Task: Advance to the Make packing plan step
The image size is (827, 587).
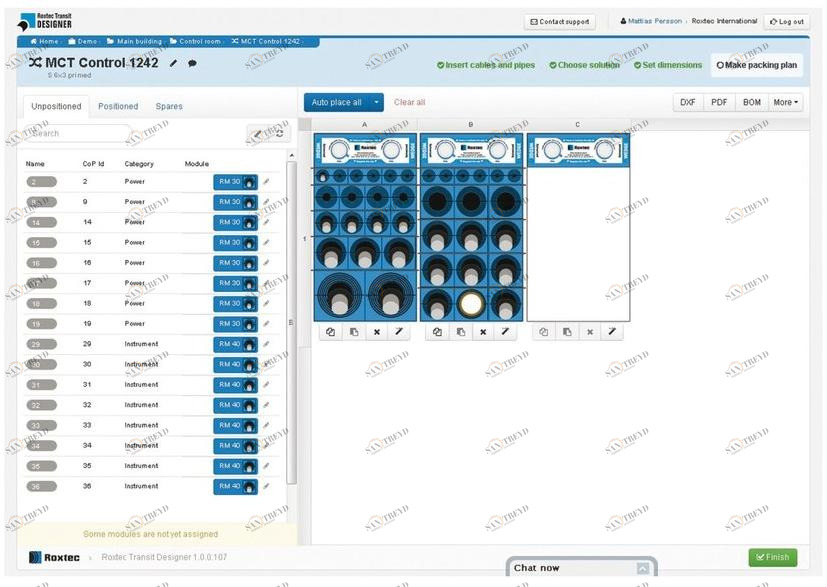Action: point(759,64)
